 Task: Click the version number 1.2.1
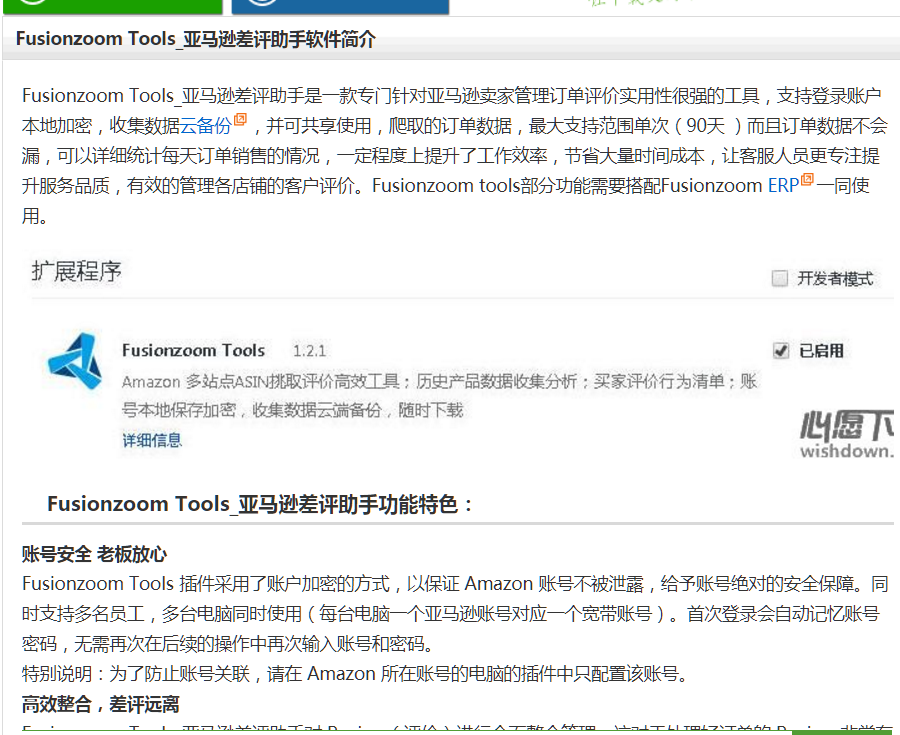tap(309, 351)
